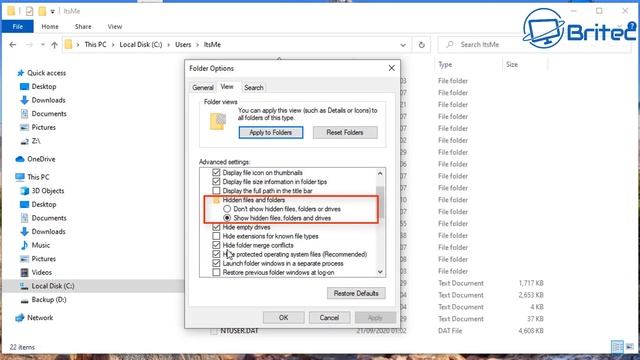Expand chevron after Local Disk (C:) in path

(169, 44)
